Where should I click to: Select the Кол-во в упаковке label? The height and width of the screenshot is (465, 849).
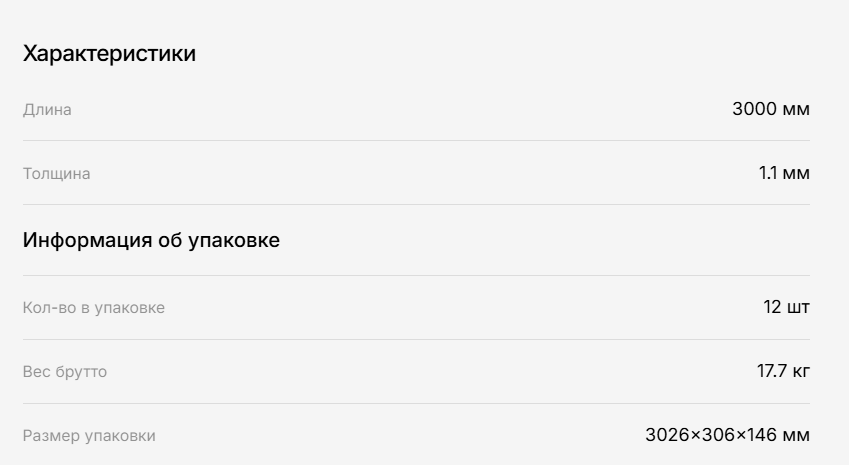point(94,307)
